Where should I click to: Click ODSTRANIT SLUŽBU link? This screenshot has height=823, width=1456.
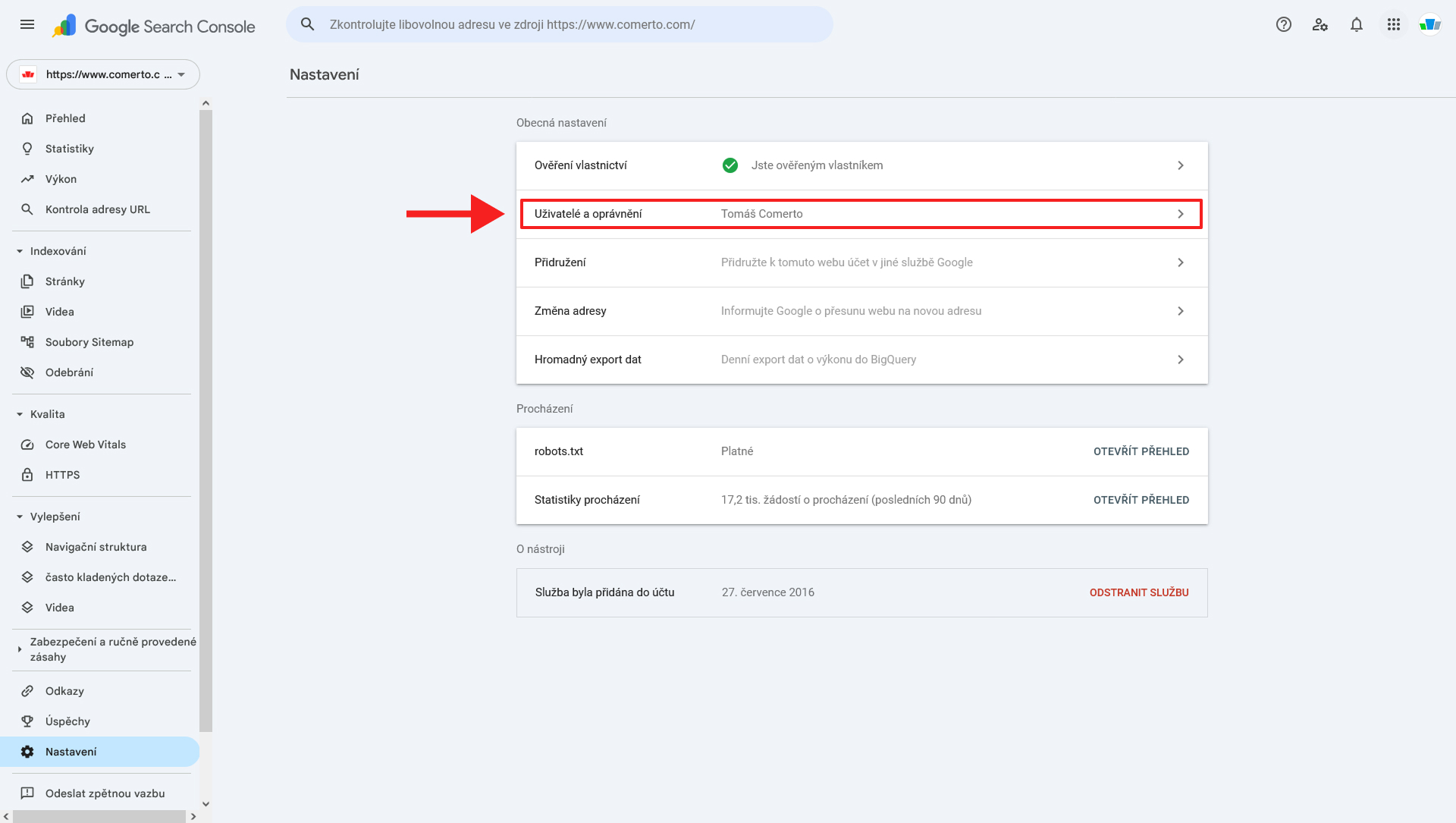click(x=1138, y=592)
